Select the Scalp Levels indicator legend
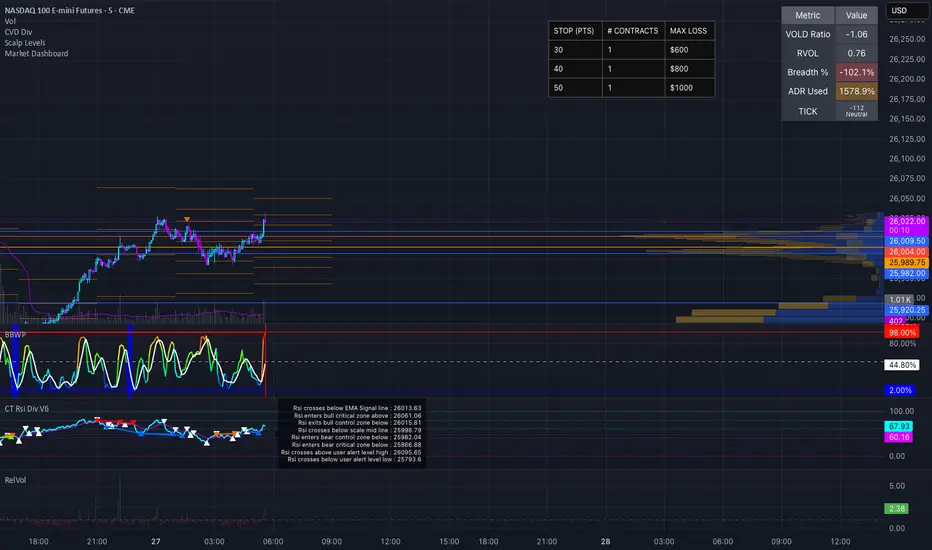The image size is (932, 550). tap(26, 42)
